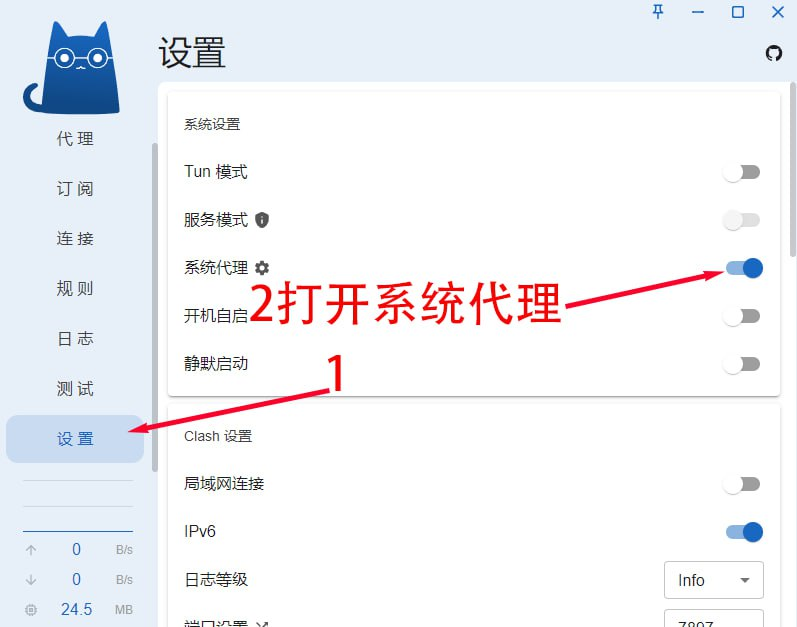Viewport: 797px width, 627px height.
Task: Click the Clash Verge cat logo
Action: [71, 67]
